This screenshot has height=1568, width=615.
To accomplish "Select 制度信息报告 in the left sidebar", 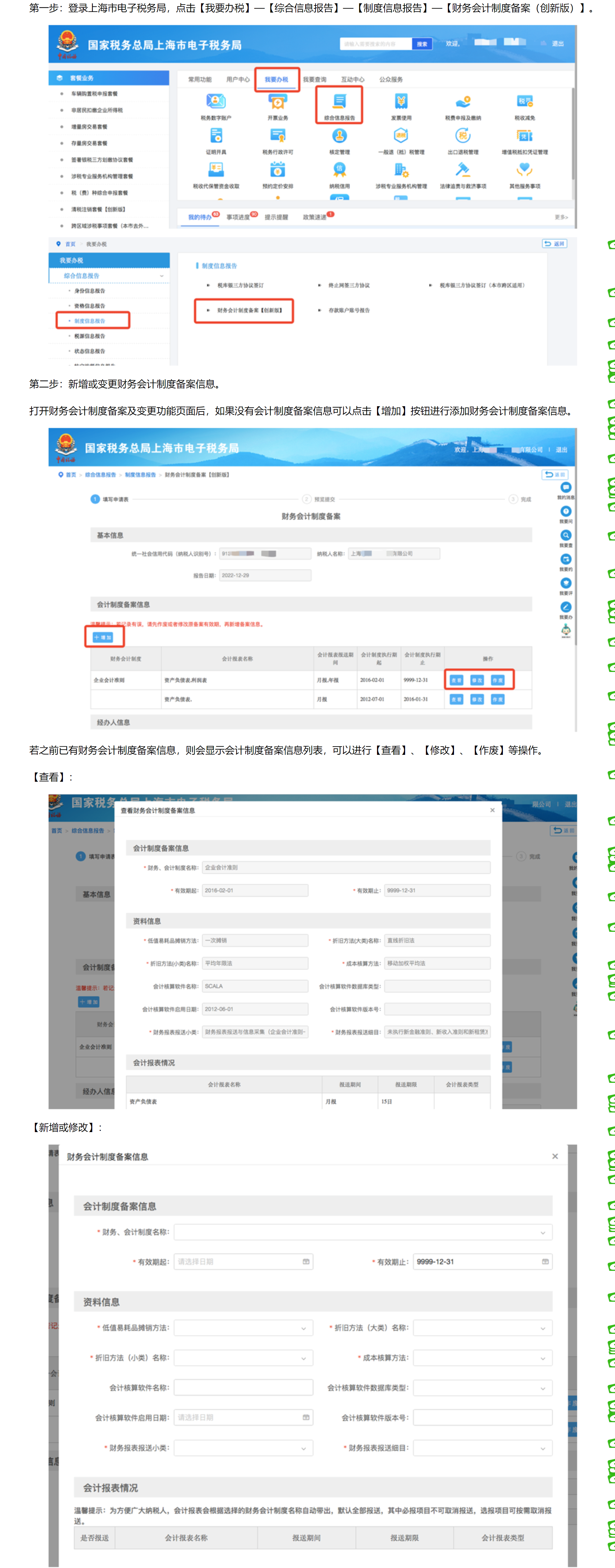I will click(x=90, y=321).
